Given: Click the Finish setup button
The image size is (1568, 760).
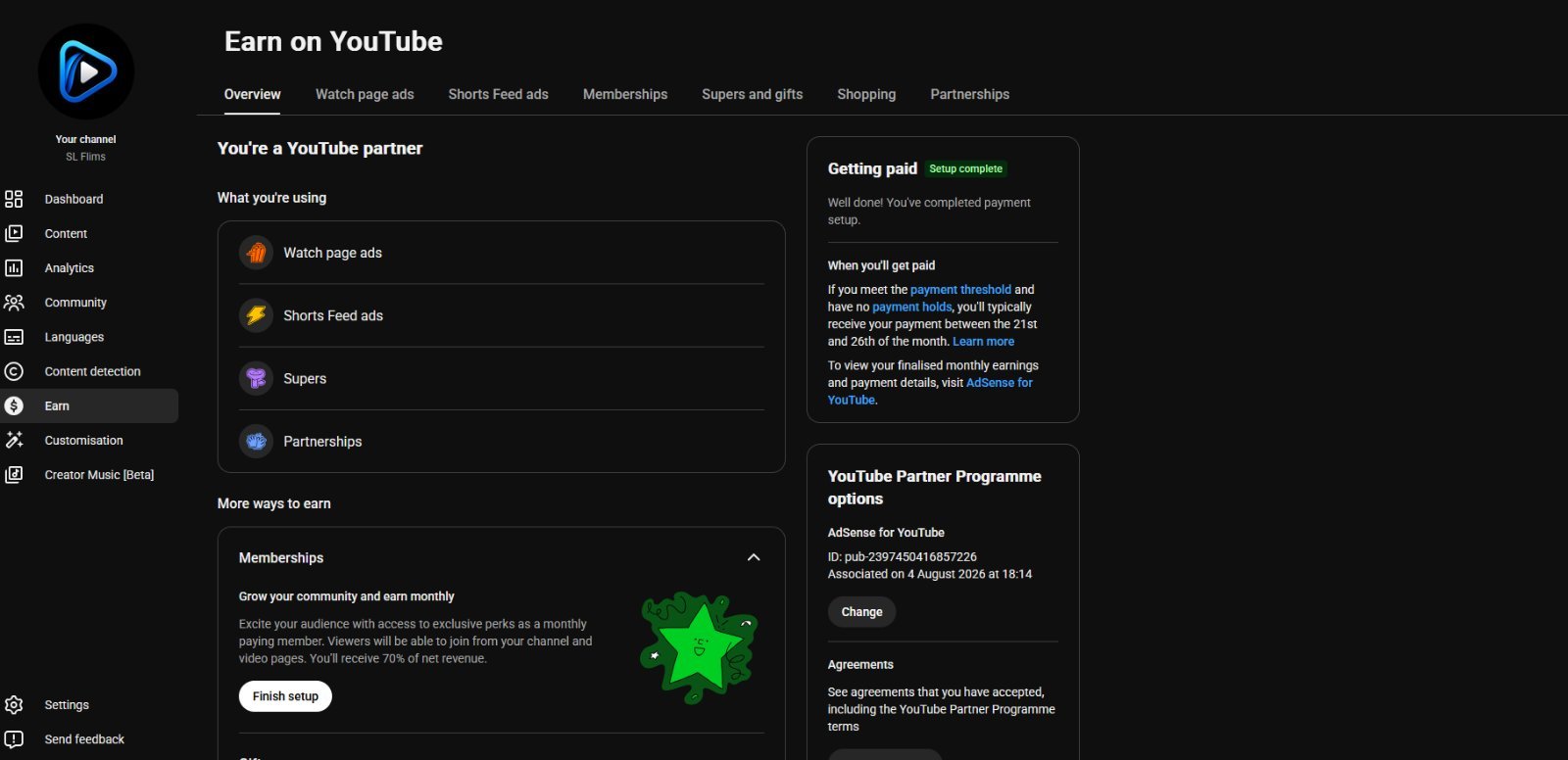Looking at the screenshot, I should click(x=285, y=696).
